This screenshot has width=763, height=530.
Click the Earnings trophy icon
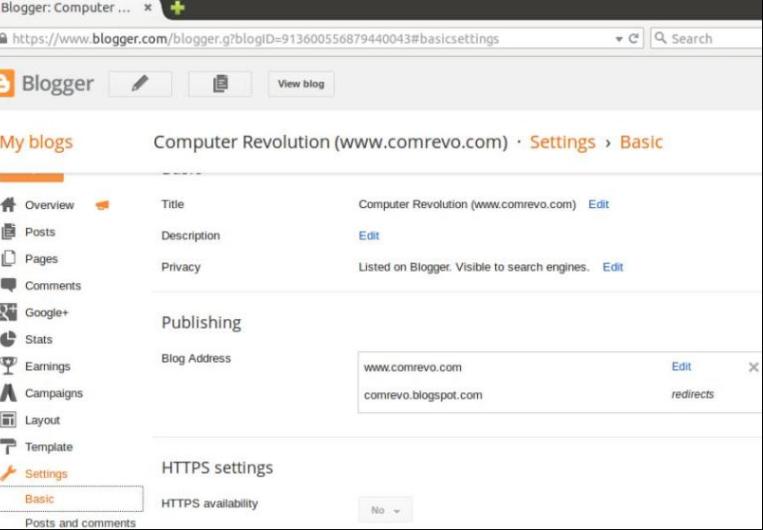point(8,366)
